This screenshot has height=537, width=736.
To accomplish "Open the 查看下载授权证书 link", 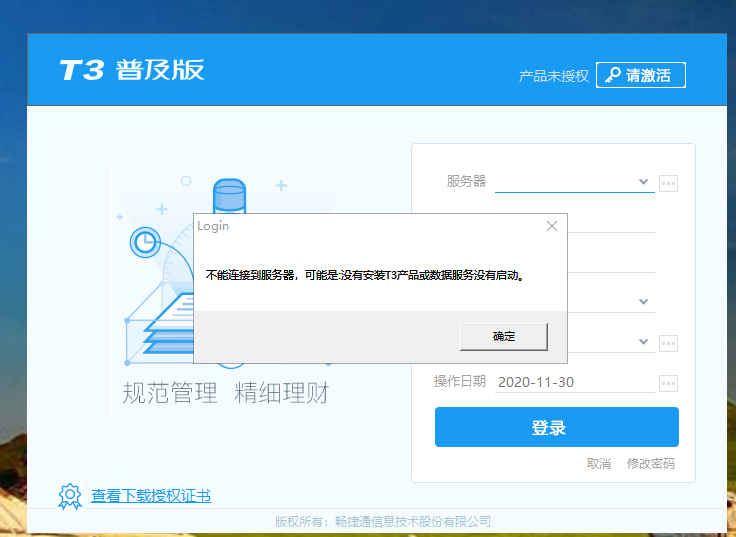I will point(151,496).
